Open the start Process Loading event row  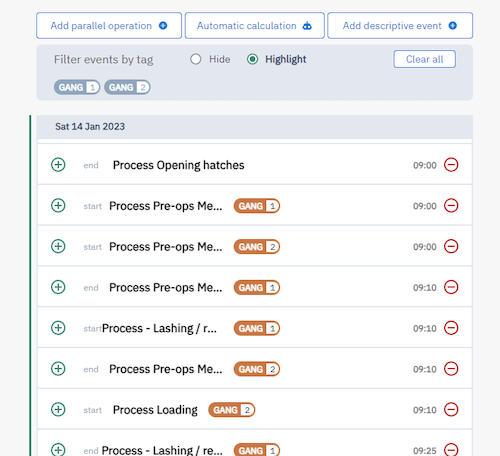255,409
